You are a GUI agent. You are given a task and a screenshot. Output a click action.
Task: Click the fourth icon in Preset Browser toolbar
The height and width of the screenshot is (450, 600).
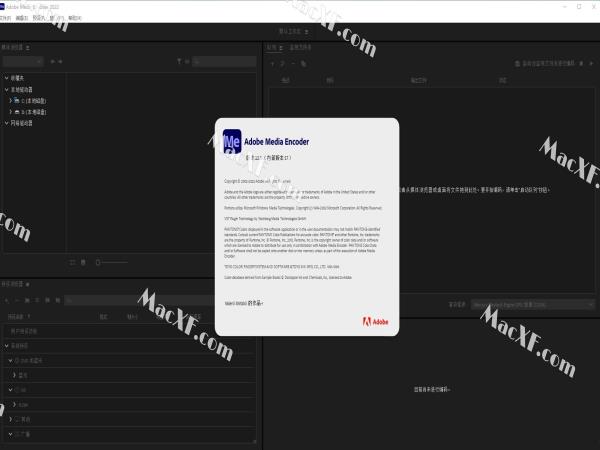click(37, 300)
